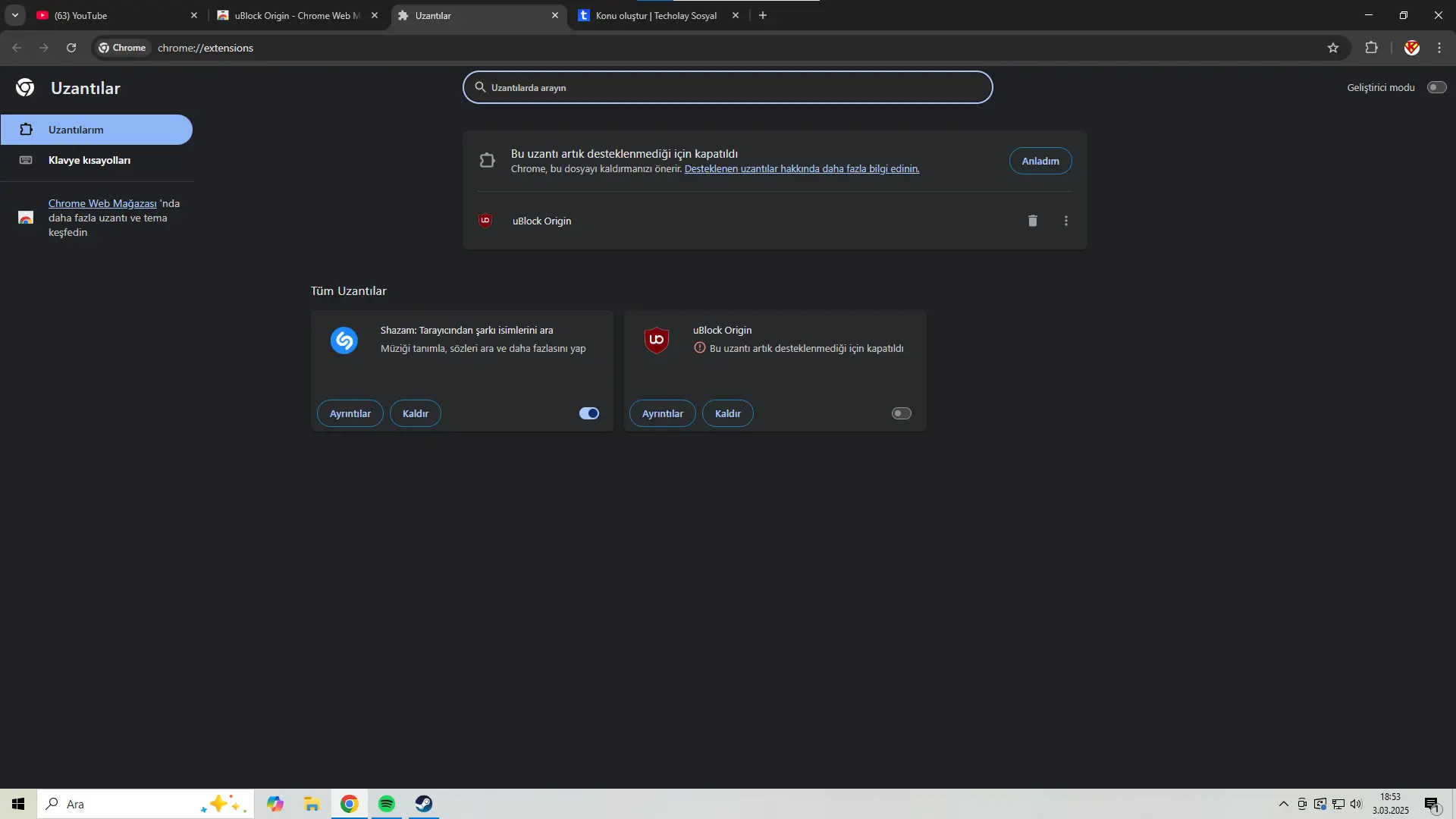
Task: Click Kaldır on the Shazam card
Action: [x=416, y=413]
